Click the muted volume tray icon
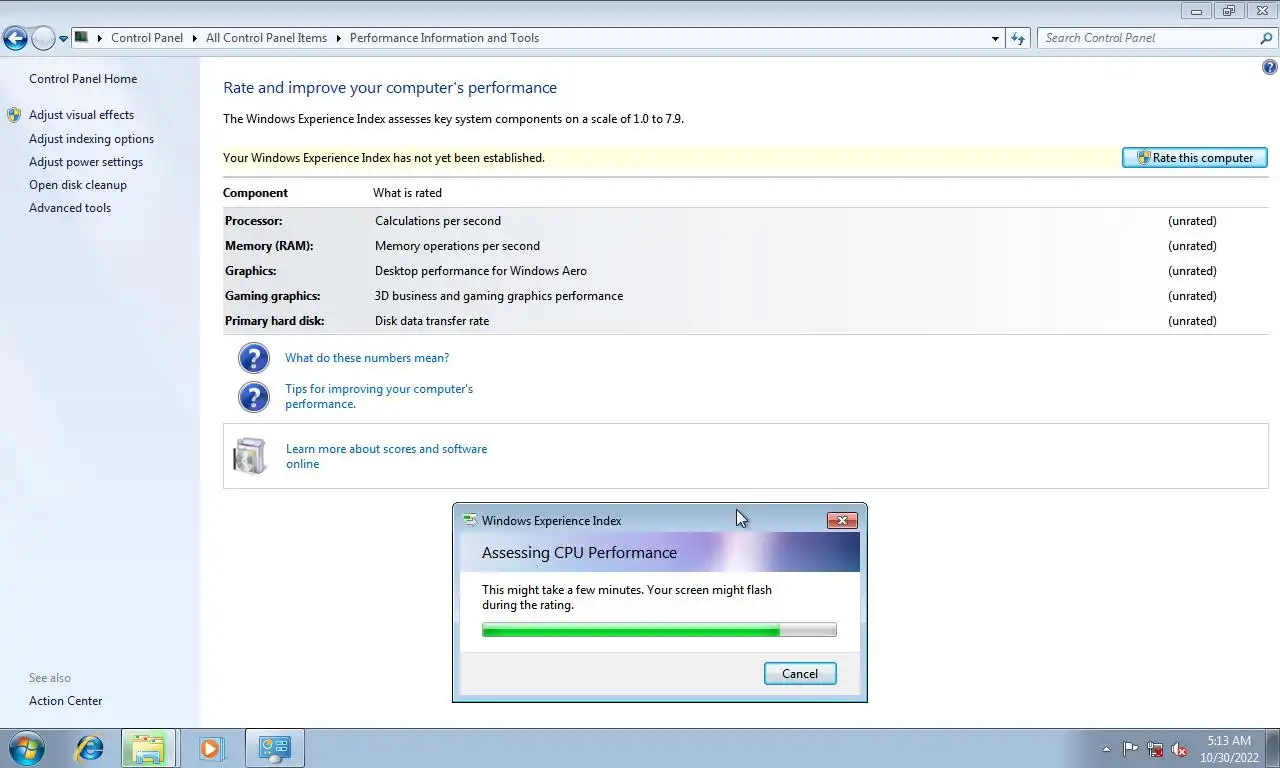 (x=1179, y=749)
